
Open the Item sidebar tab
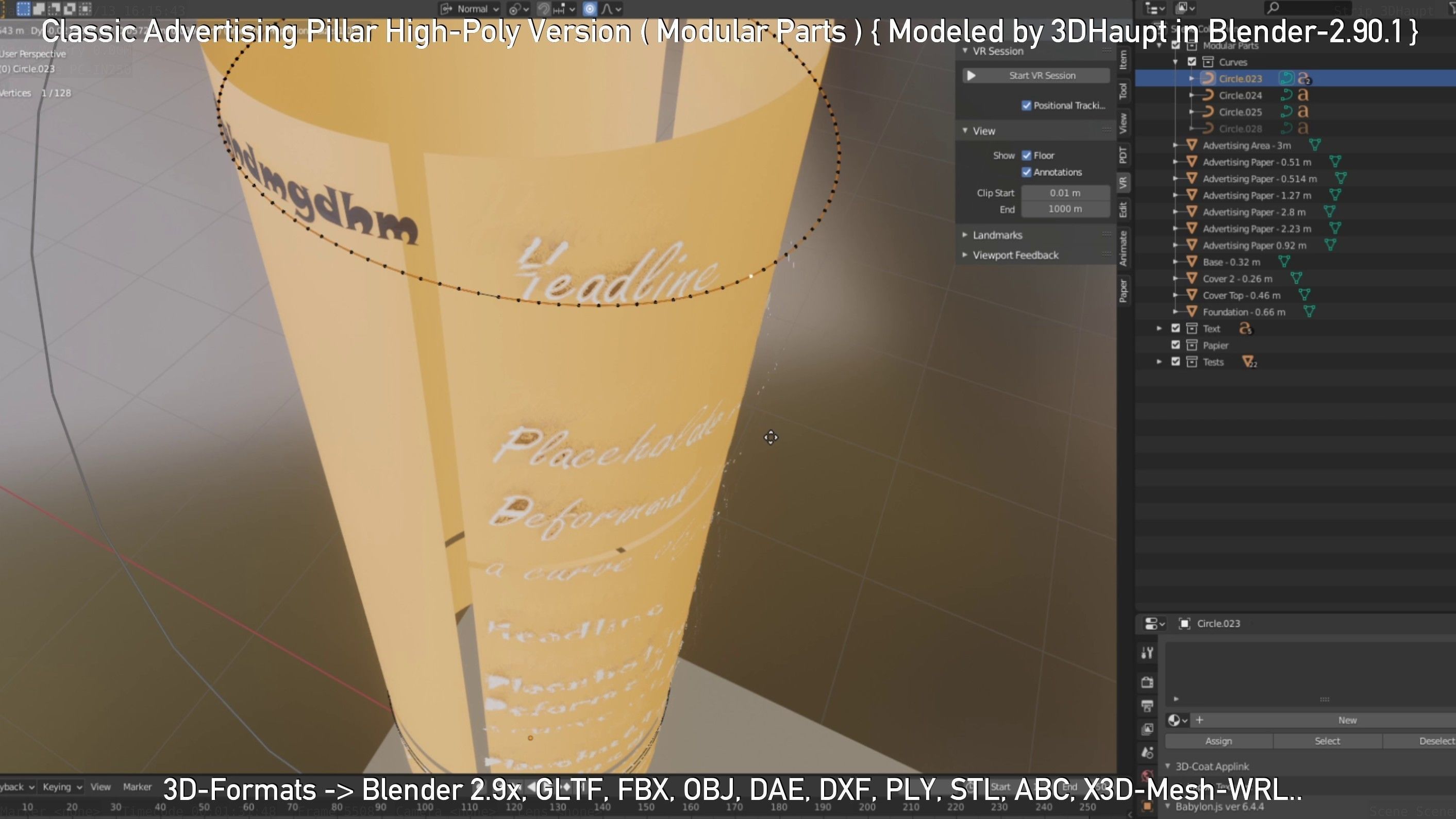coord(1123,60)
